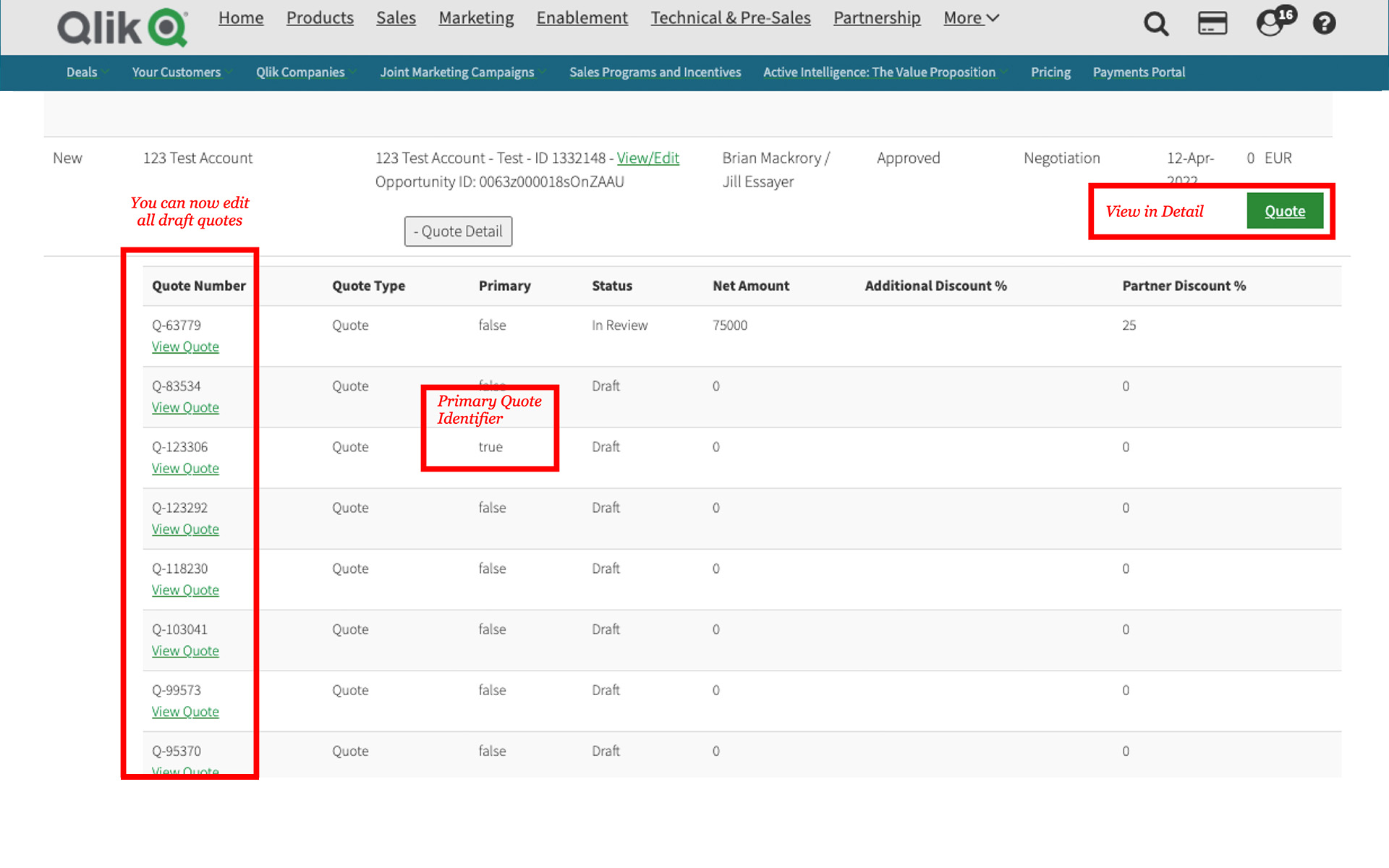Select the partner discount value 25
The height and width of the screenshot is (868, 1389).
pyautogui.click(x=1129, y=325)
